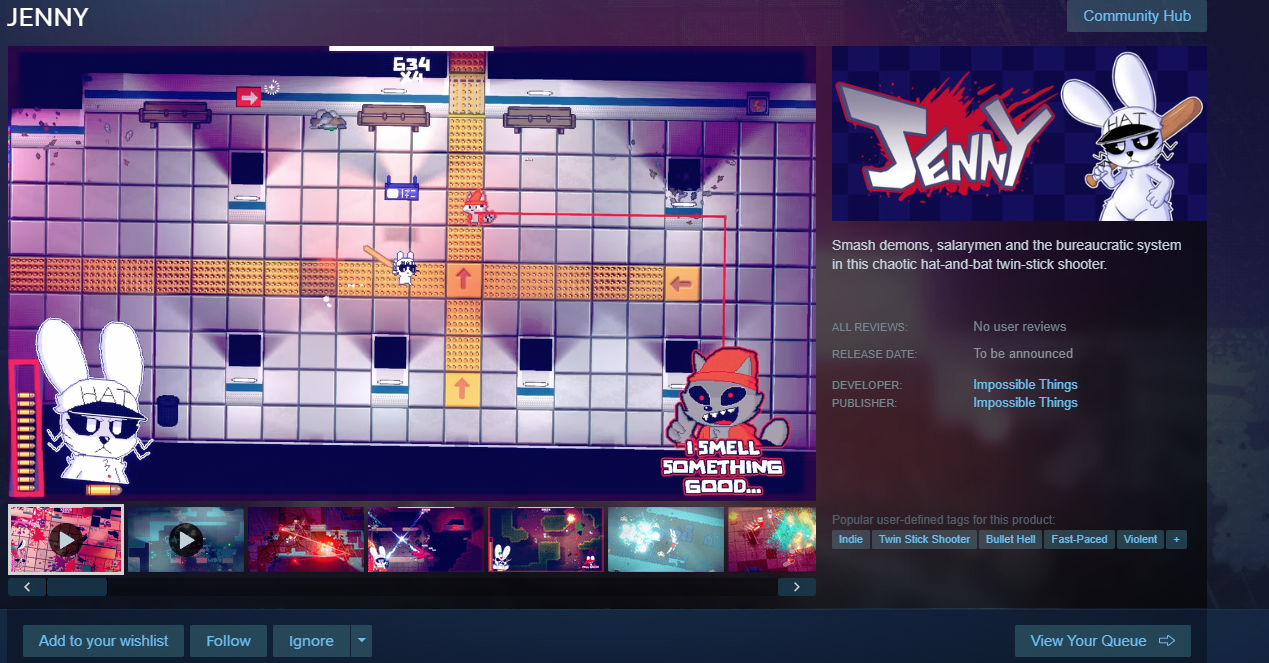Open the Impossible Things publisher link
The image size is (1269, 663).
1025,403
